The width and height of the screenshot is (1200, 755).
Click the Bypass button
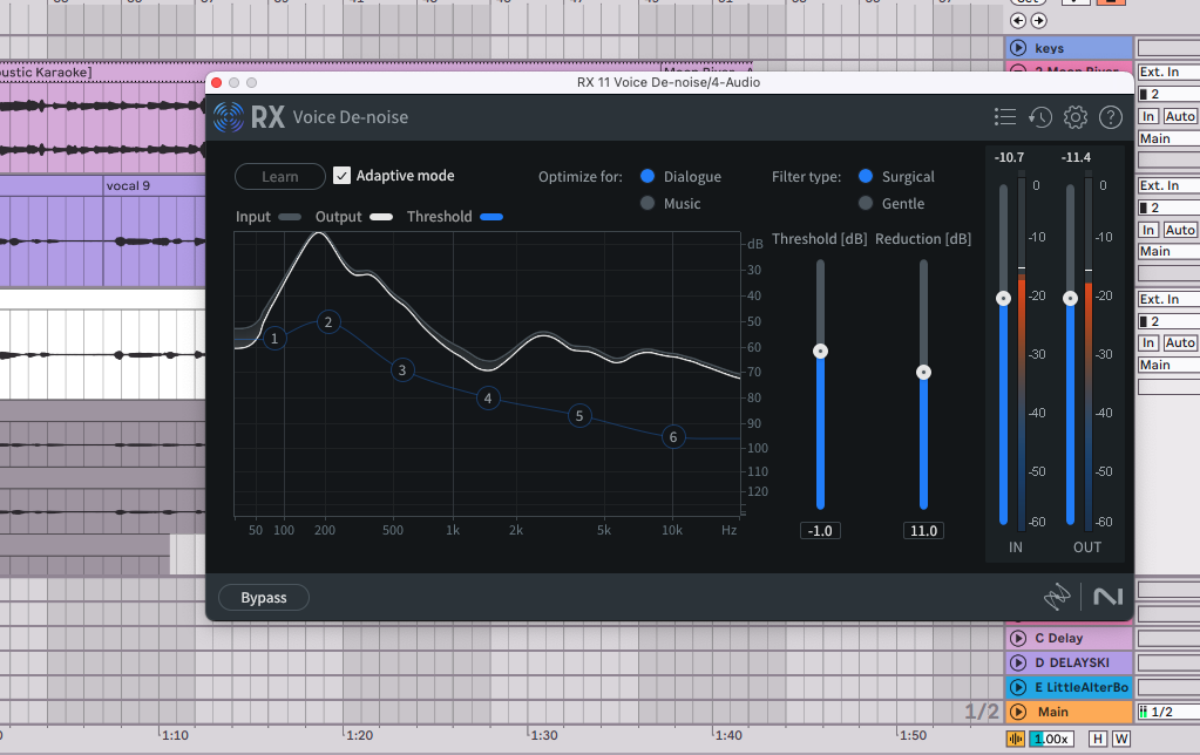click(264, 597)
